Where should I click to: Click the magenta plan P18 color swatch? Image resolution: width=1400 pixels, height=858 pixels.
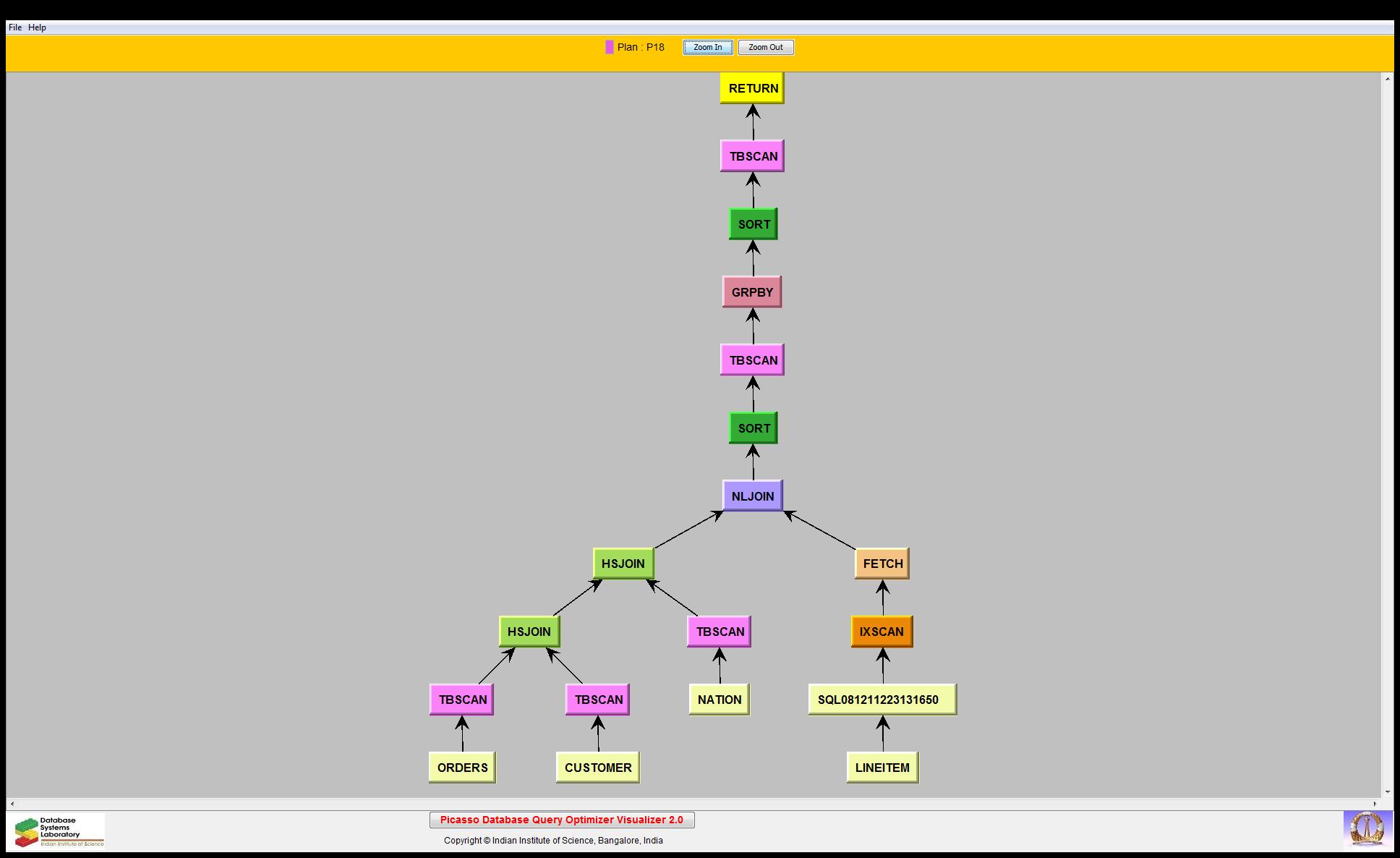(x=609, y=47)
